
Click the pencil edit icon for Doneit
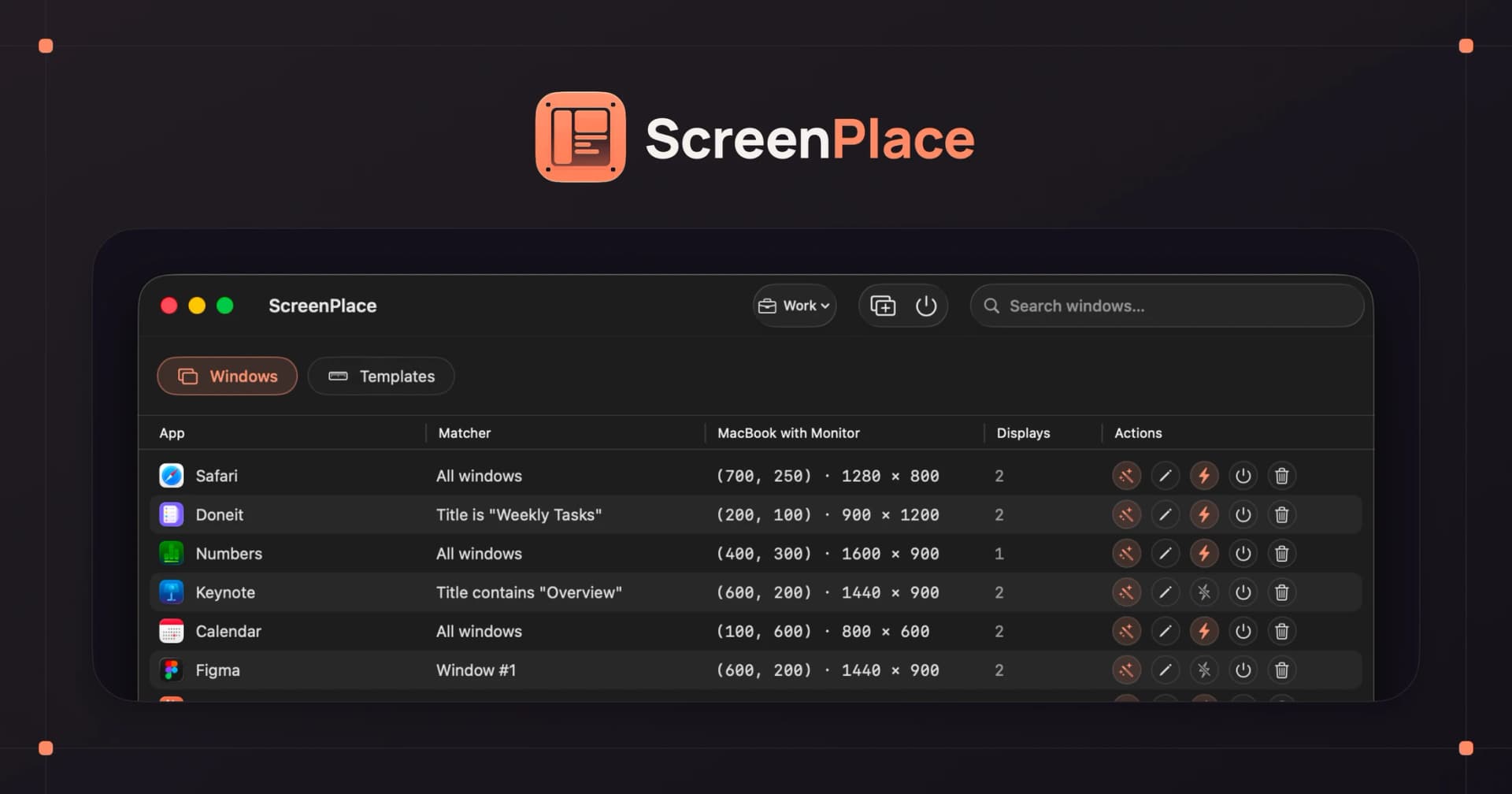1165,514
